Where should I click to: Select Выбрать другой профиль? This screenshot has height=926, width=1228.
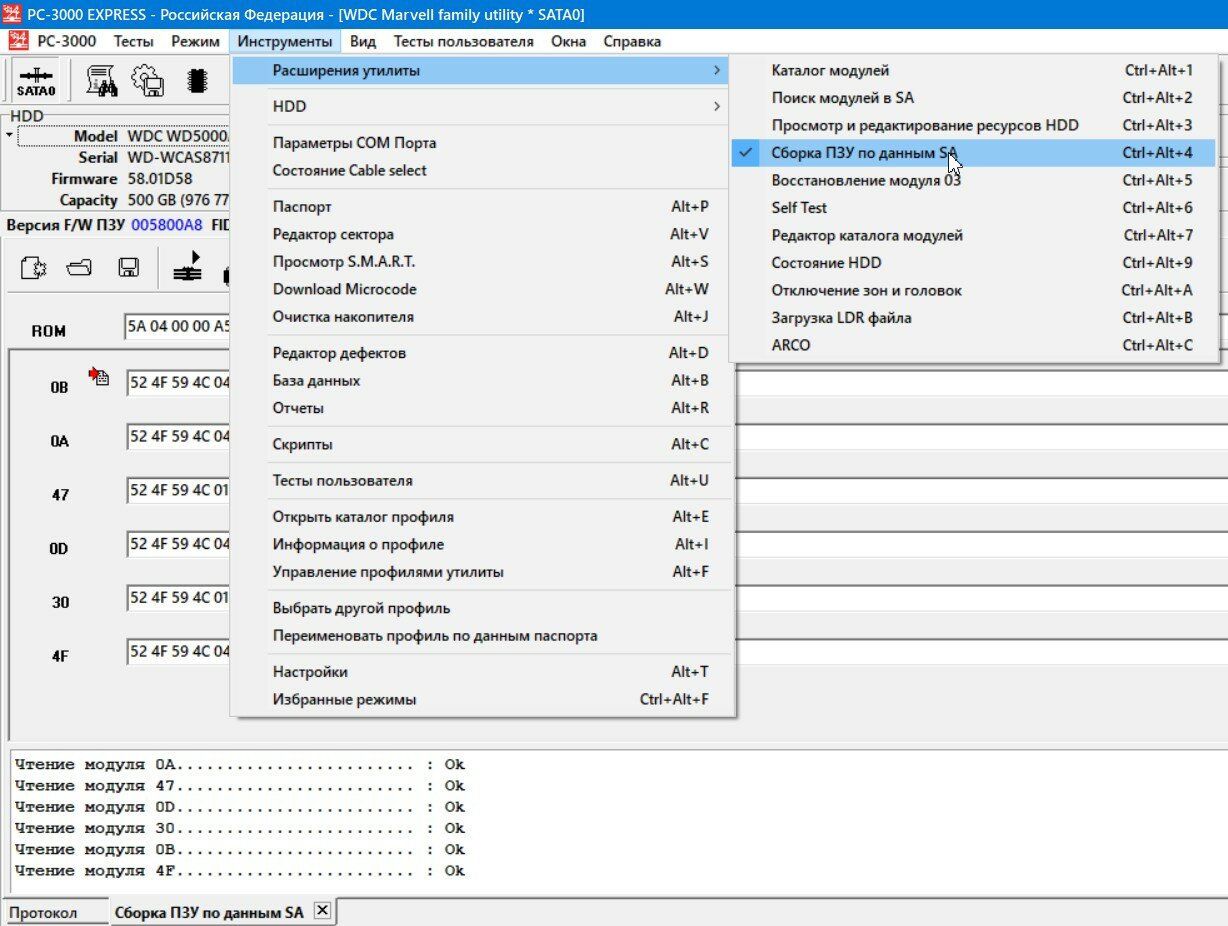point(483,608)
